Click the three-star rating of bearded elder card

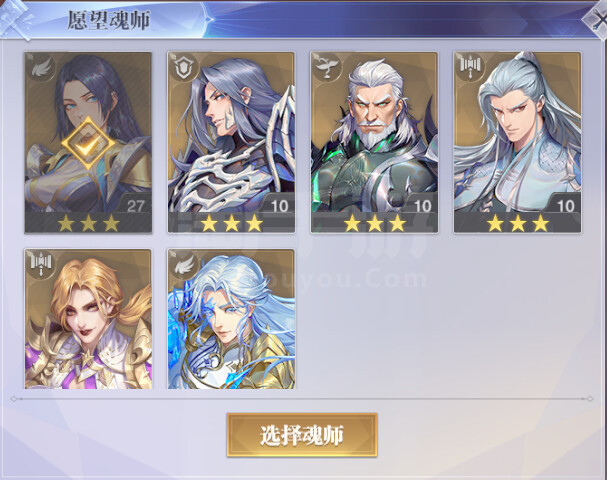(374, 223)
